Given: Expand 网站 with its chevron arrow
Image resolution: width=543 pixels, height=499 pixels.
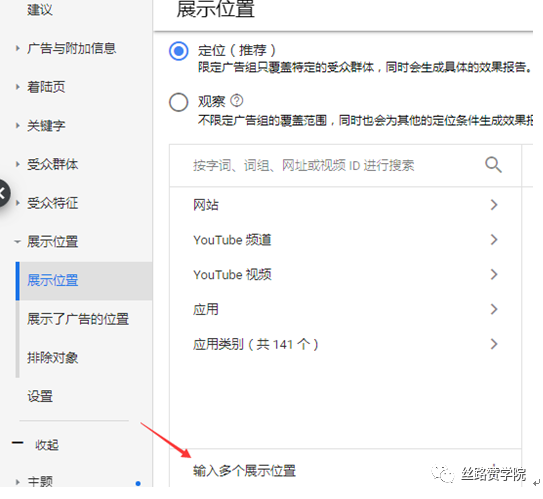Looking at the screenshot, I should [494, 205].
